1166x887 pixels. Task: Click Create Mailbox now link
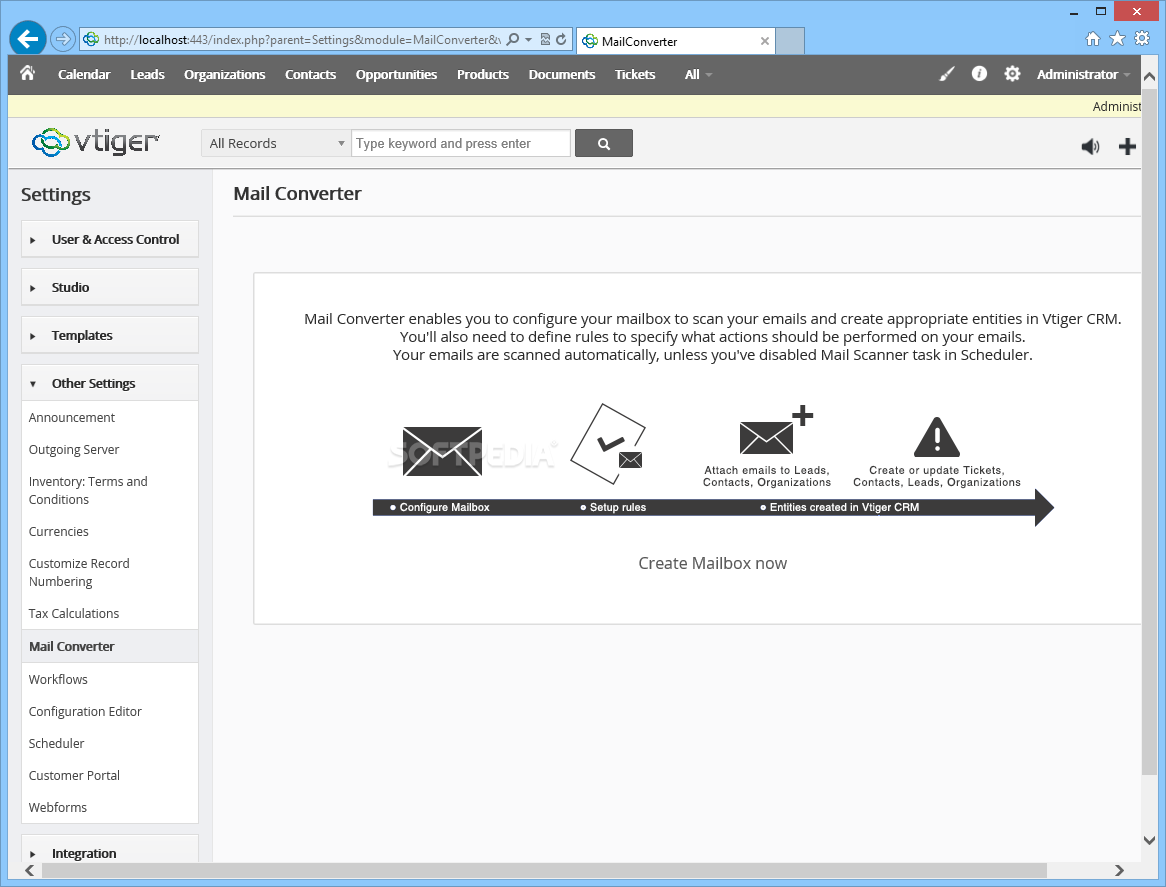point(712,563)
